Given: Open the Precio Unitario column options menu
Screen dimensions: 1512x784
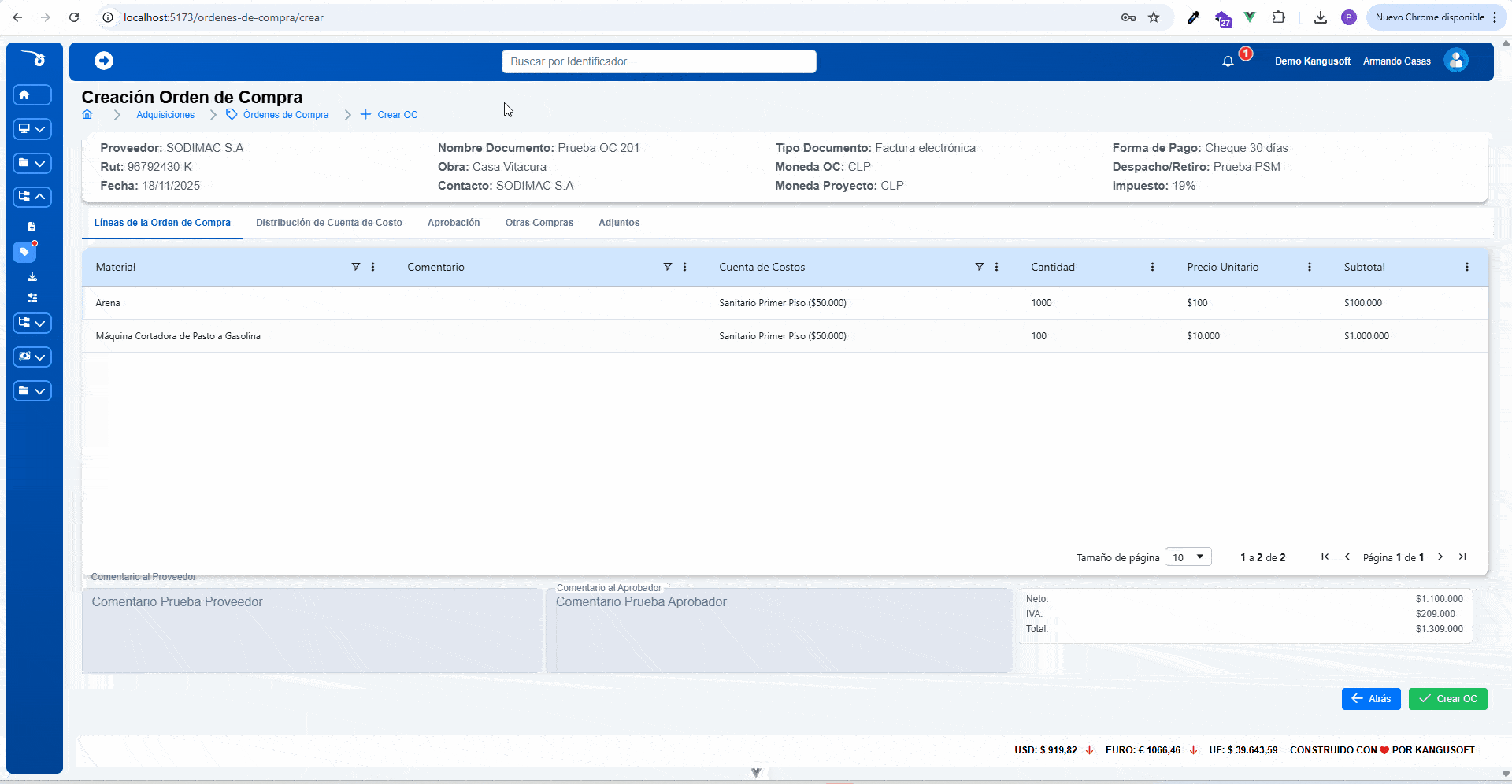Looking at the screenshot, I should click(1310, 267).
